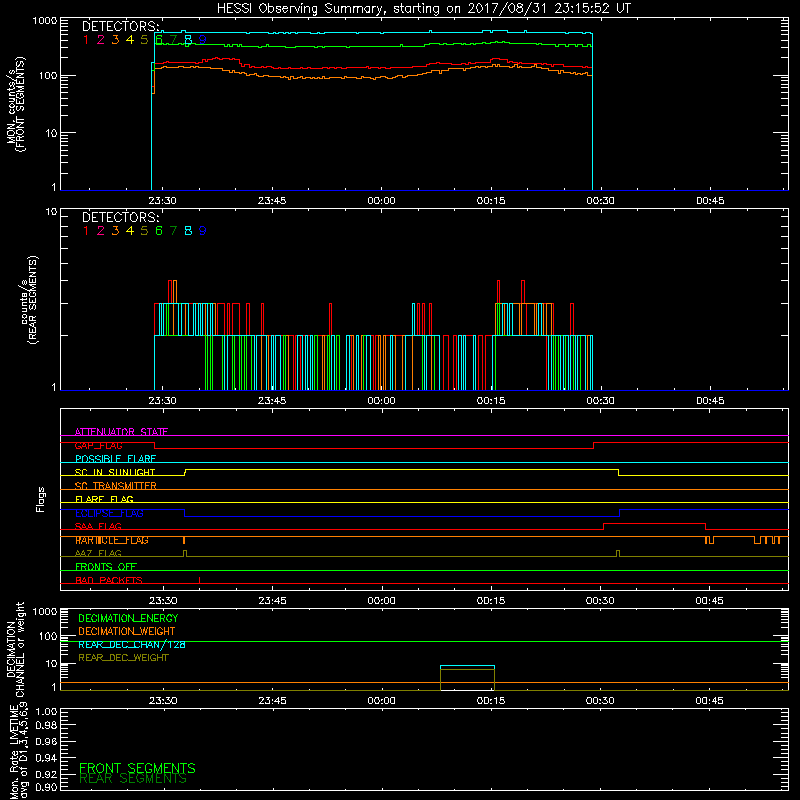This screenshot has height=800, width=800.
Task: Click the 0.94 tick on livetime axis
Action: pyautogui.click(x=46, y=758)
